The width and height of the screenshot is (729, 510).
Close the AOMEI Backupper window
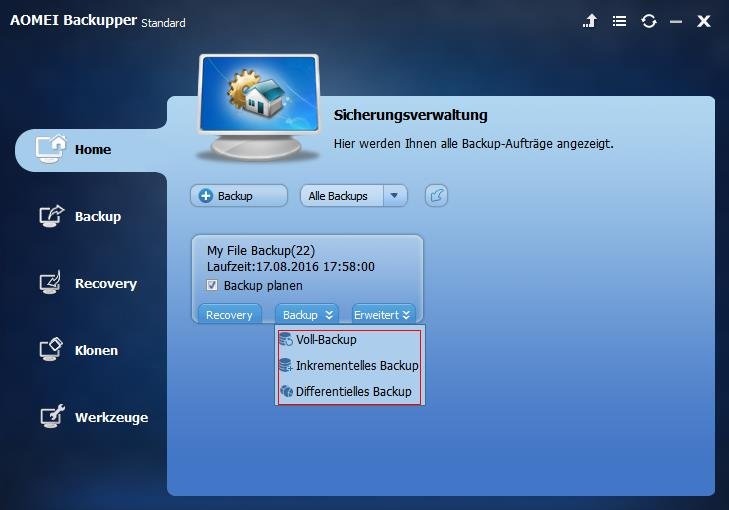[704, 21]
